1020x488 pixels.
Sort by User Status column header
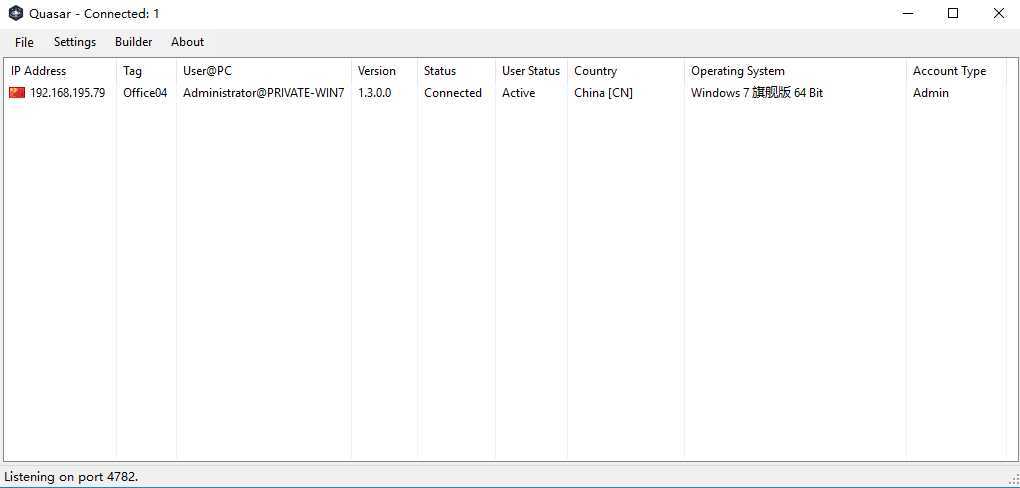tap(531, 71)
